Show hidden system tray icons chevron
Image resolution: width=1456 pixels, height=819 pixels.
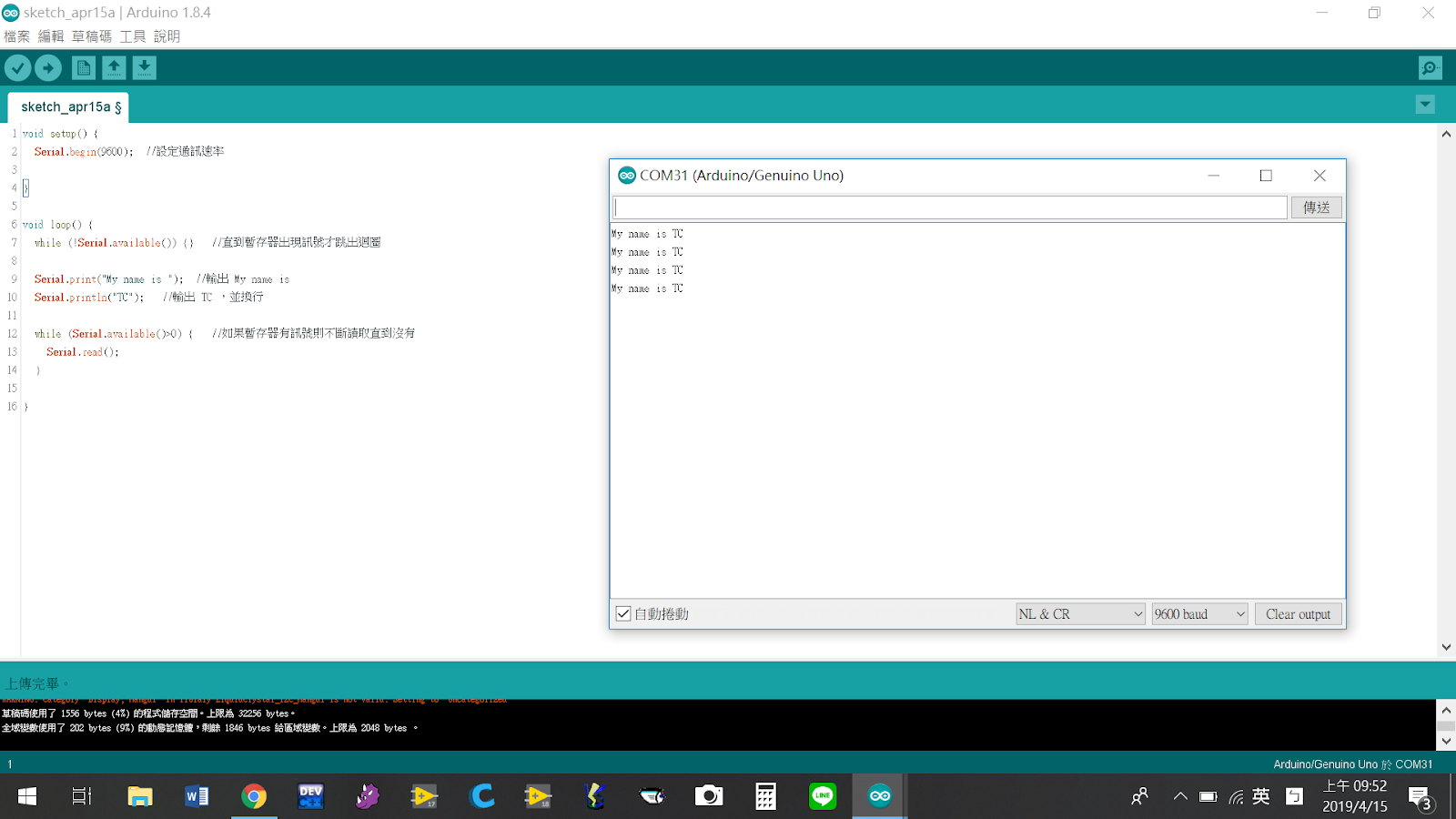(x=1180, y=796)
